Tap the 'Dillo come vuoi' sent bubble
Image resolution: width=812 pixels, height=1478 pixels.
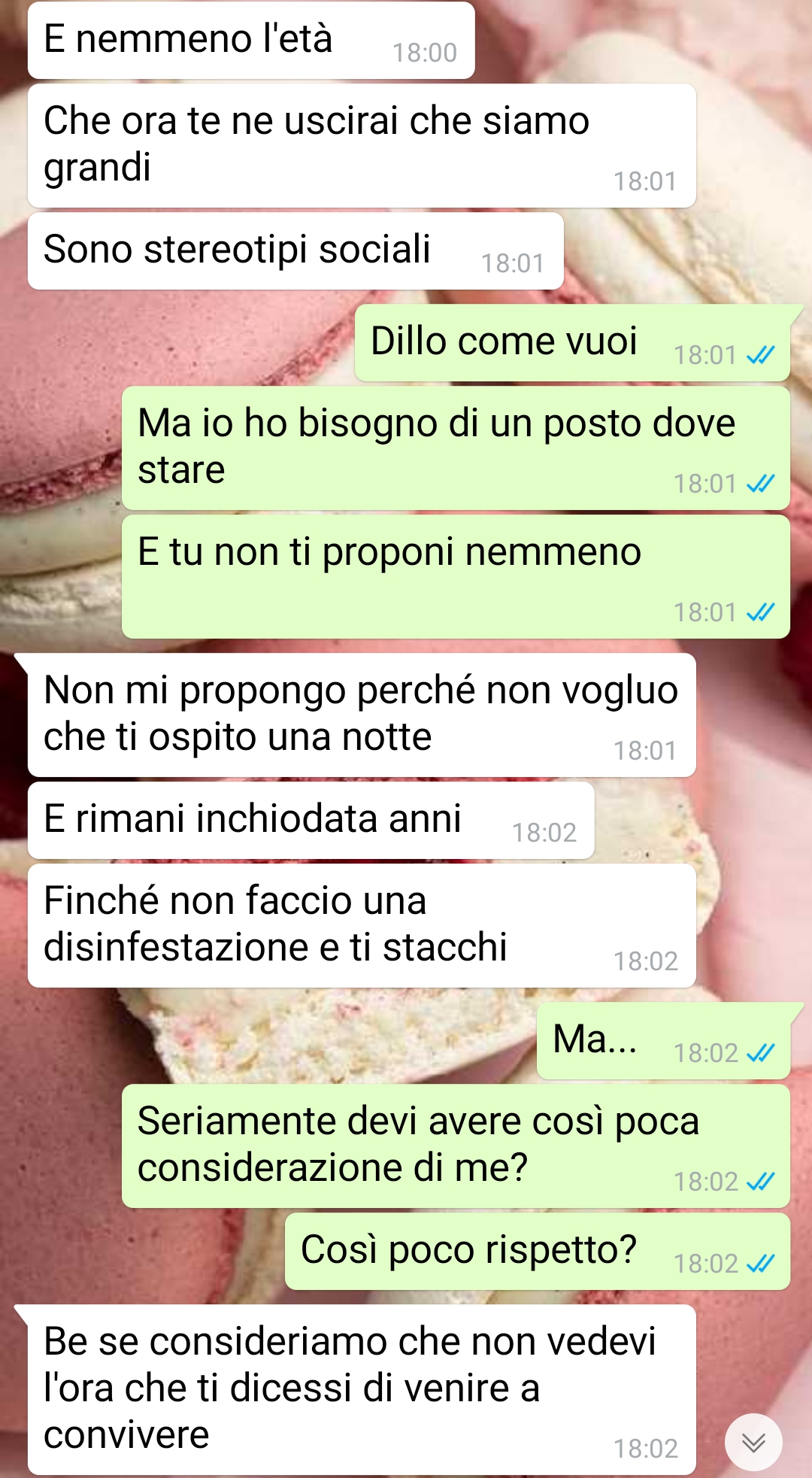(x=572, y=342)
